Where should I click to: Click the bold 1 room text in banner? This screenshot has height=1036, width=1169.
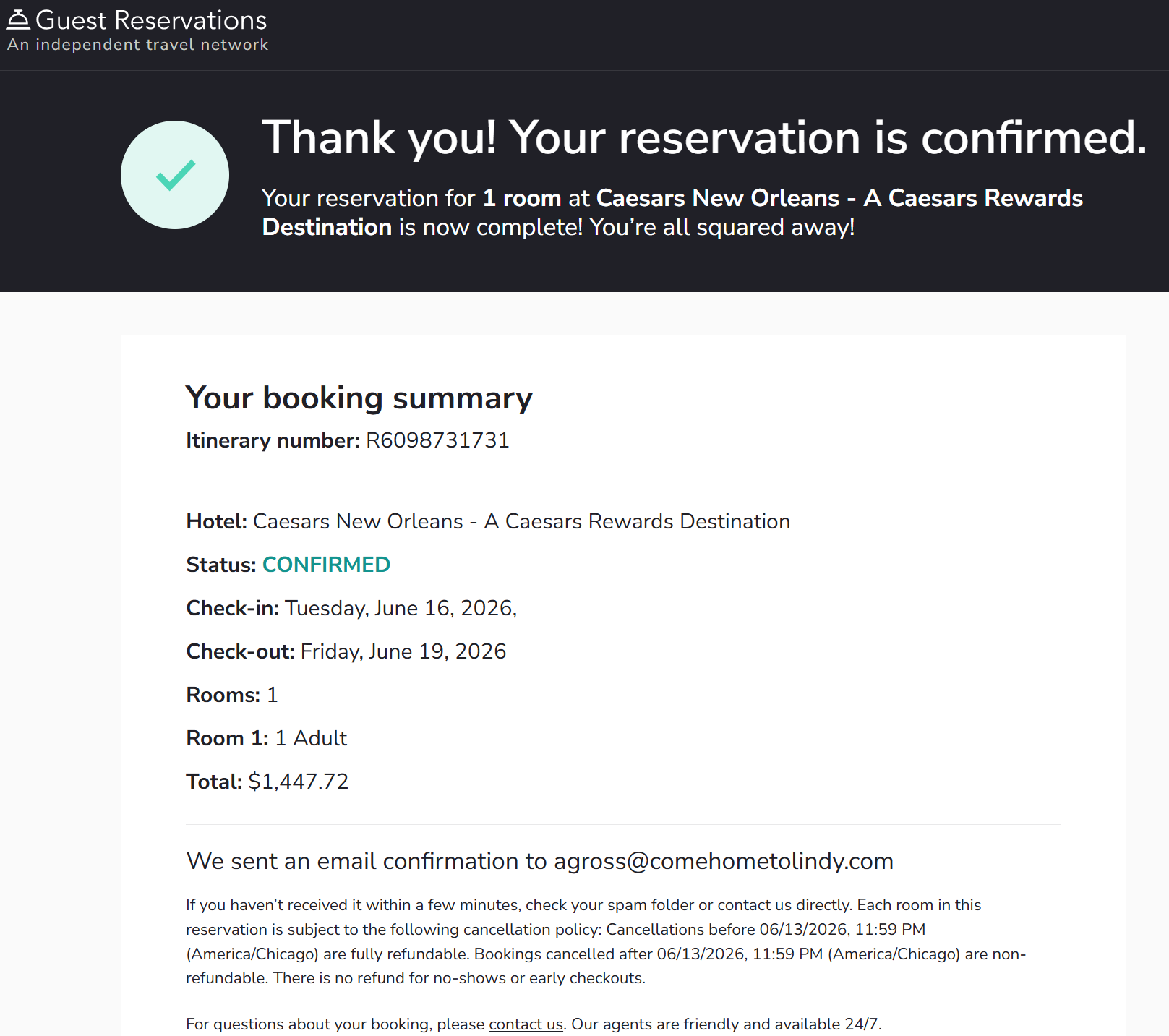point(521,198)
